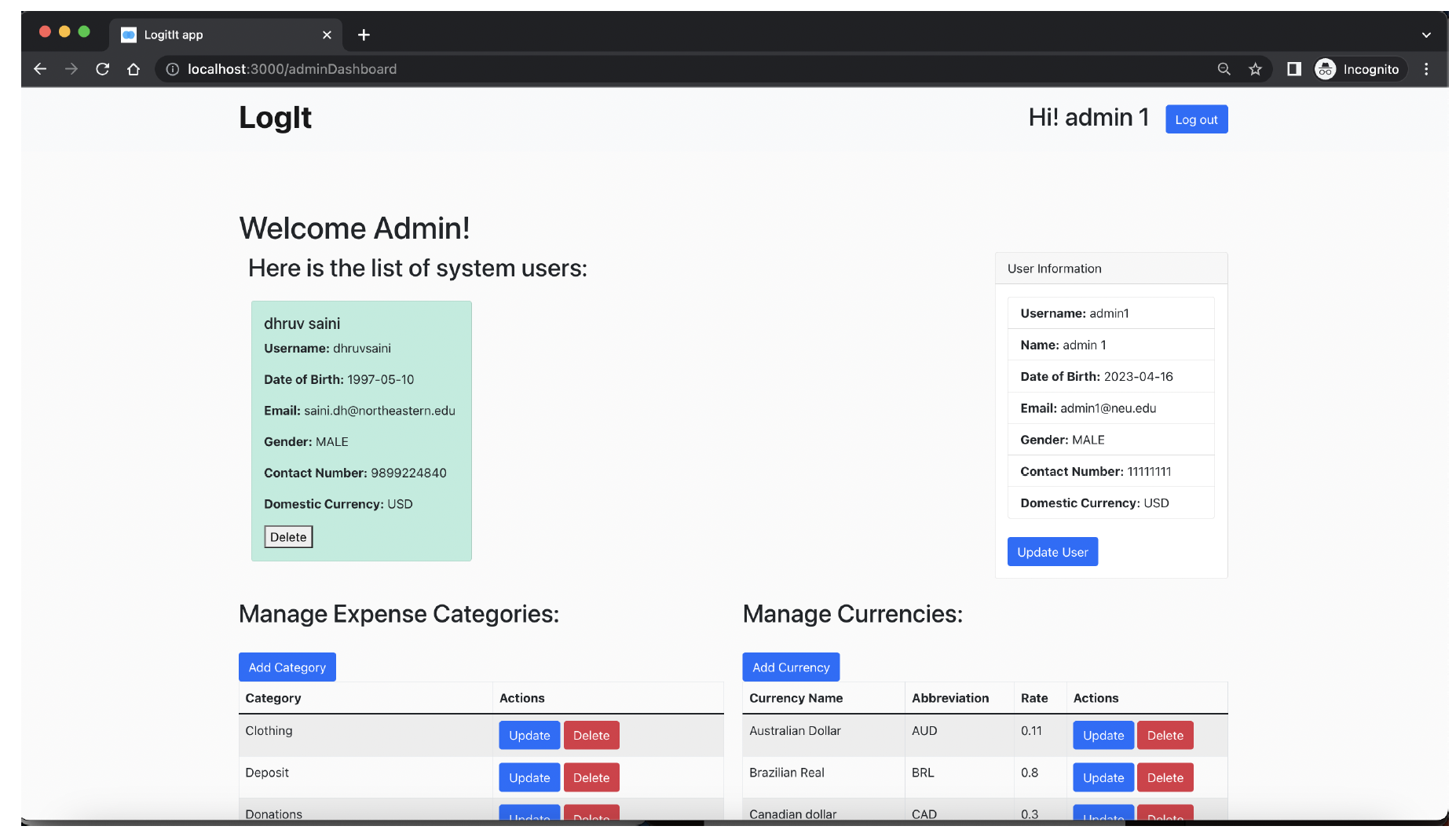Screen dimensions: 1456x837
Task: Navigate to the browser home page
Action: (134, 69)
